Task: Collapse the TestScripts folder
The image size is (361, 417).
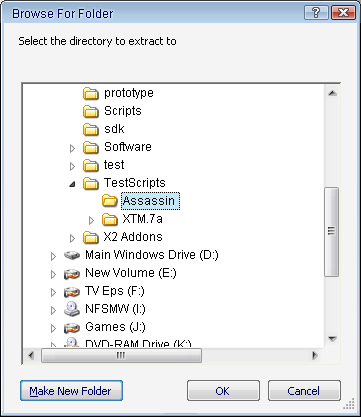Action: [72, 184]
